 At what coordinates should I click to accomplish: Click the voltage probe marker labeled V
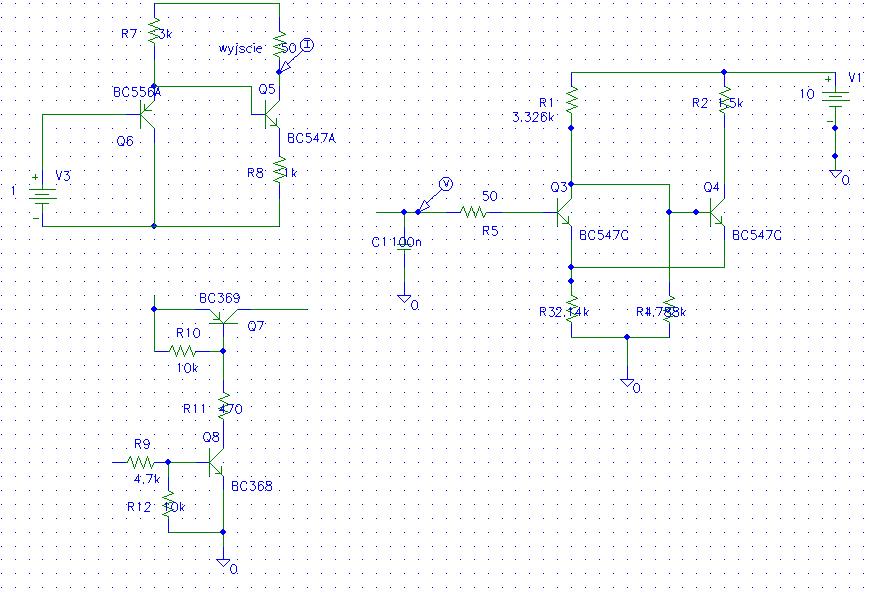tap(445, 184)
